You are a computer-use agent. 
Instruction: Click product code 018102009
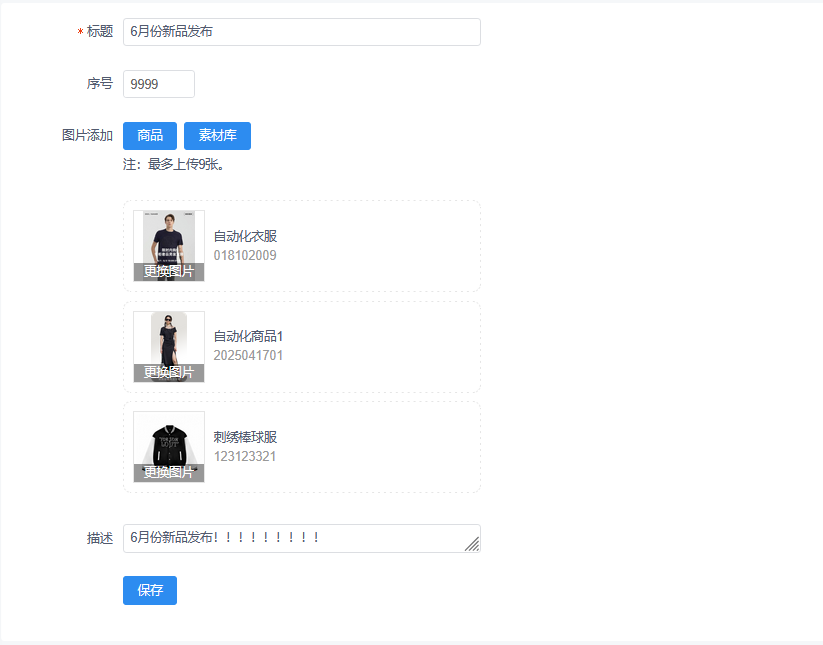click(x=245, y=256)
